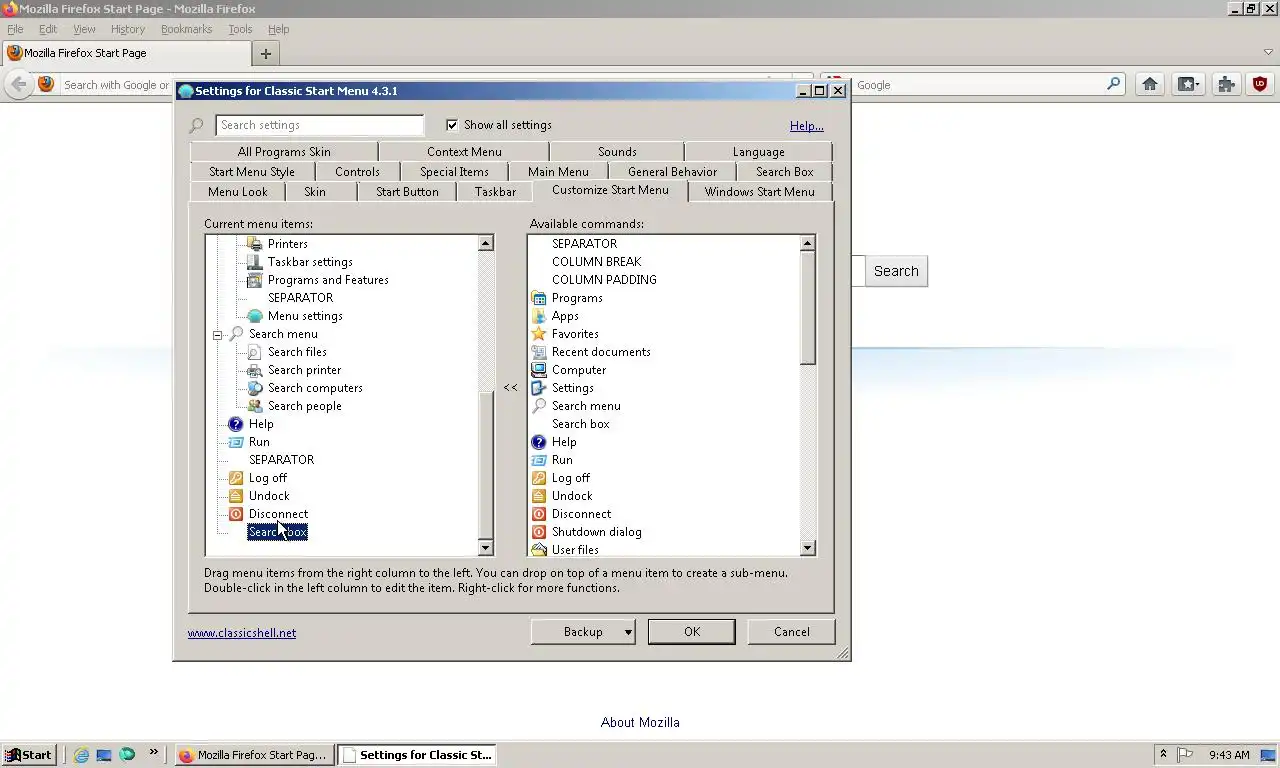Viewport: 1280px width, 768px height.
Task: Switch to the Search Box tab
Action: pos(785,172)
